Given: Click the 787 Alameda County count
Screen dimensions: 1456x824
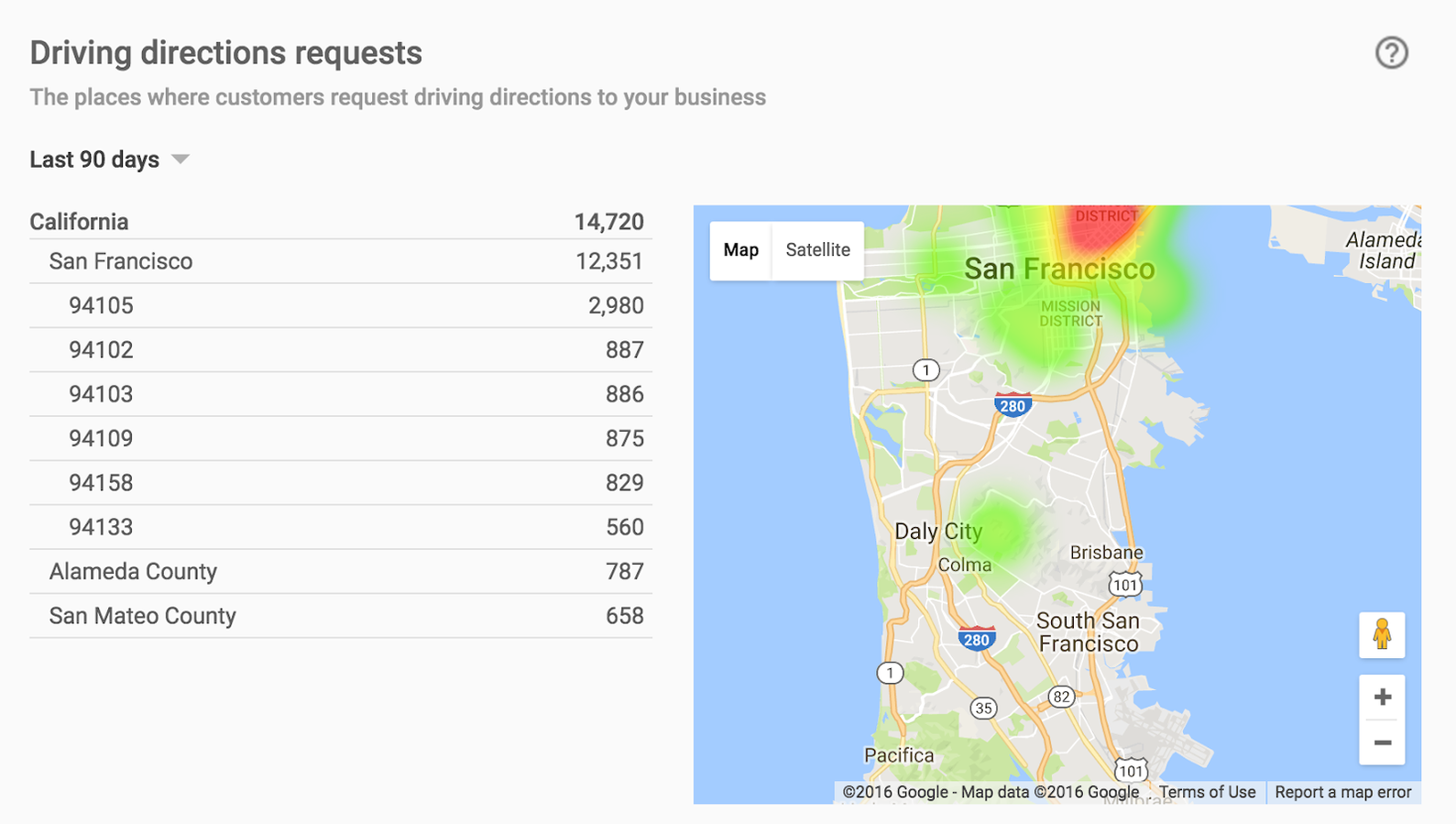Looking at the screenshot, I should click(x=624, y=572).
